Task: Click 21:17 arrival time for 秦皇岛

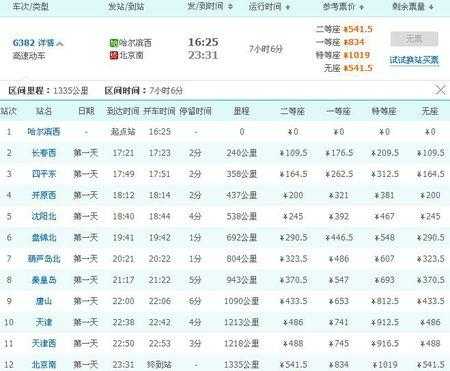Action: coord(123,280)
